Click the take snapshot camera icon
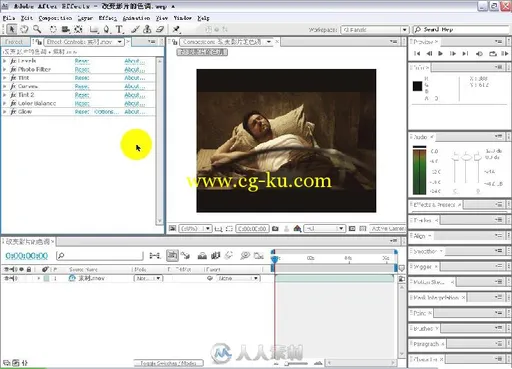Screen dimensions: 512x369 click(275, 229)
